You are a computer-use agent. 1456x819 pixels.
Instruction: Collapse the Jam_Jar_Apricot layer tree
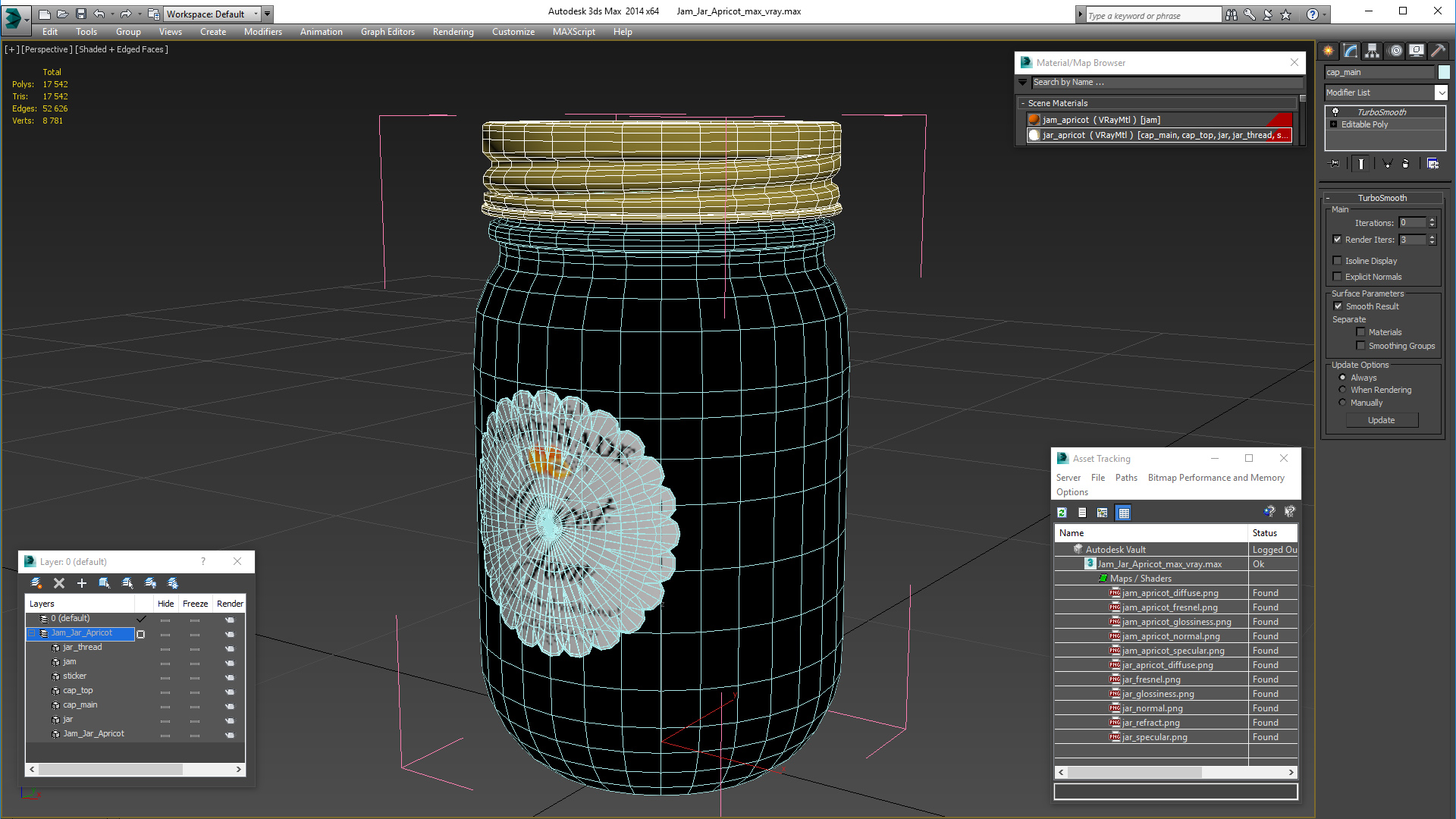coord(32,633)
